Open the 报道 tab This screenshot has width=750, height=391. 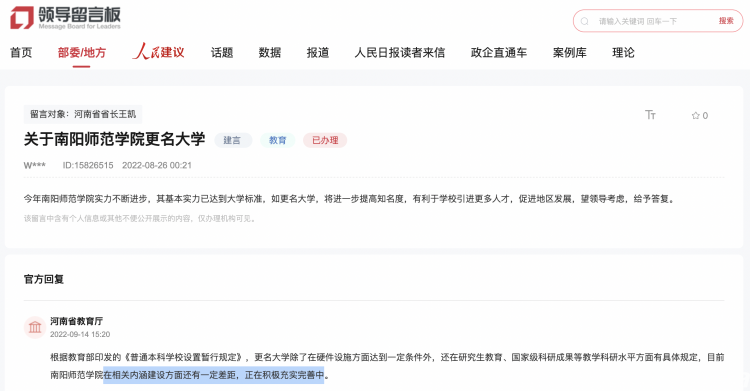click(x=318, y=53)
